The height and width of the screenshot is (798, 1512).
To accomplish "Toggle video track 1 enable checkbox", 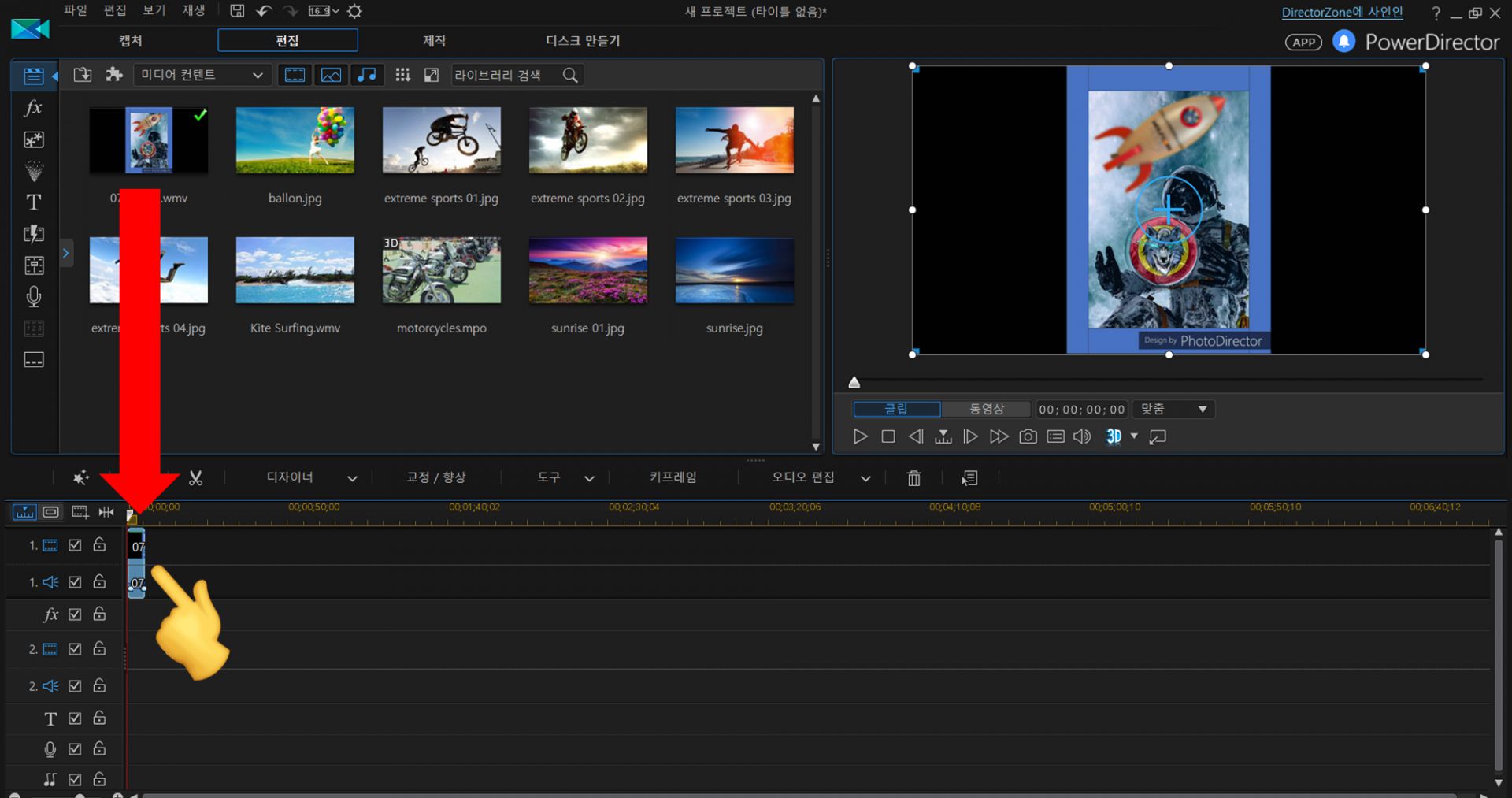I will tap(75, 545).
